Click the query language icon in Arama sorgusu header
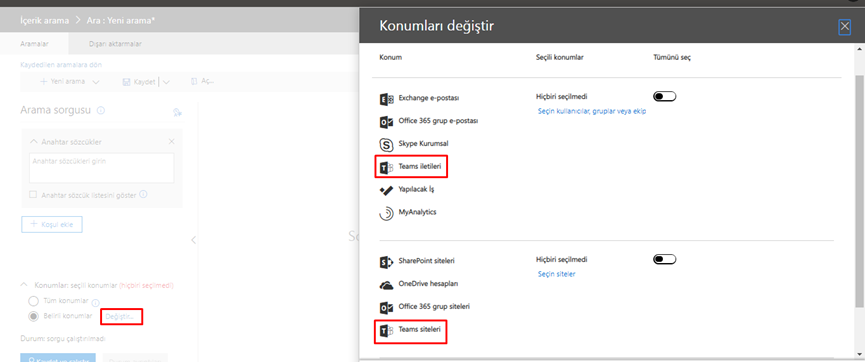Image resolution: width=865 pixels, height=362 pixels. [177, 112]
